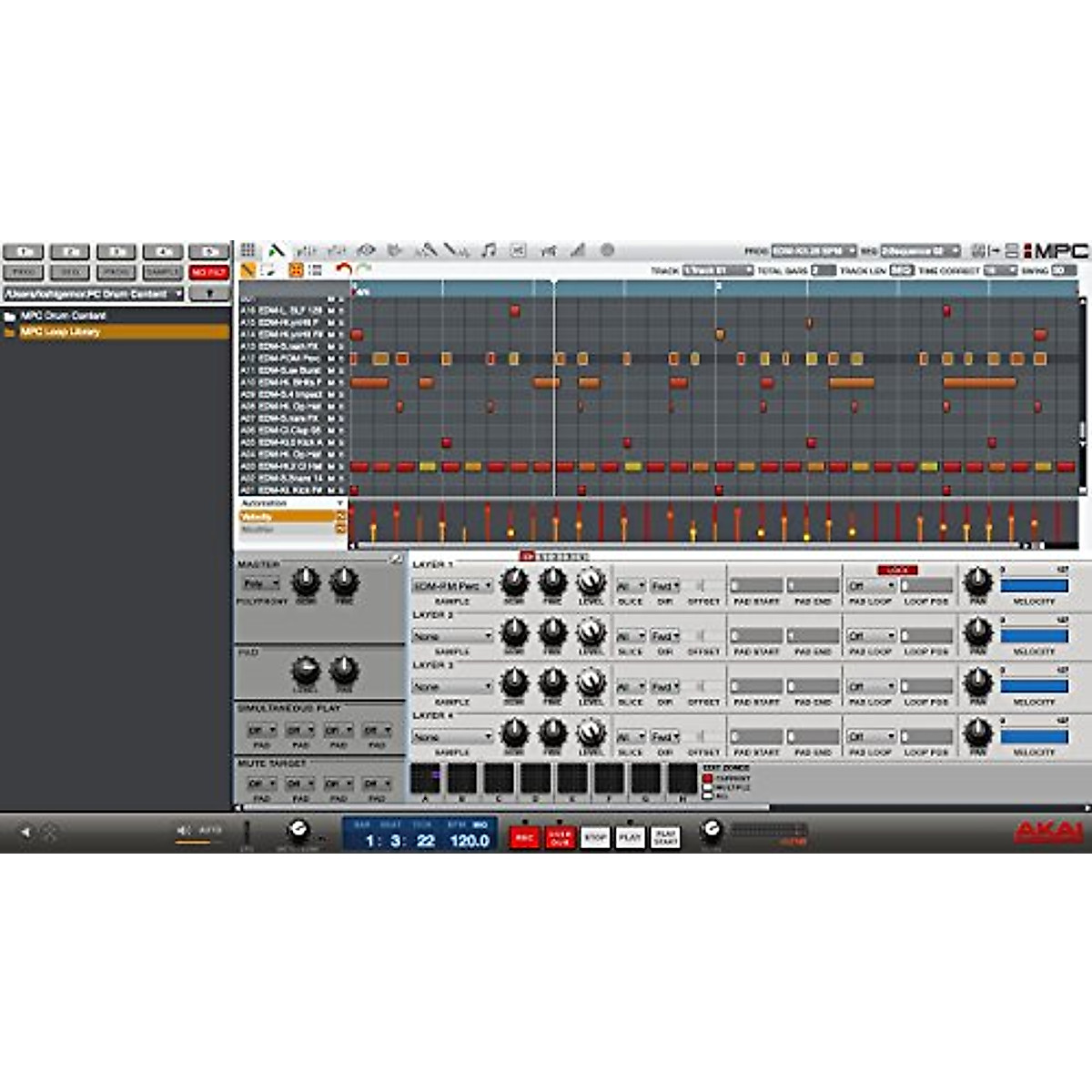The width and height of the screenshot is (1092, 1092).
Task: Click the redo arrow icon
Action: point(364,269)
